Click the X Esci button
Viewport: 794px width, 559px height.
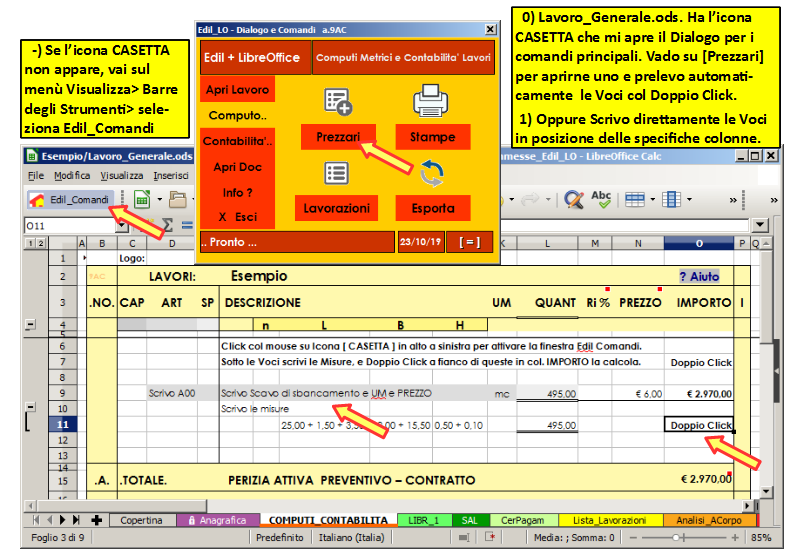pos(237,217)
